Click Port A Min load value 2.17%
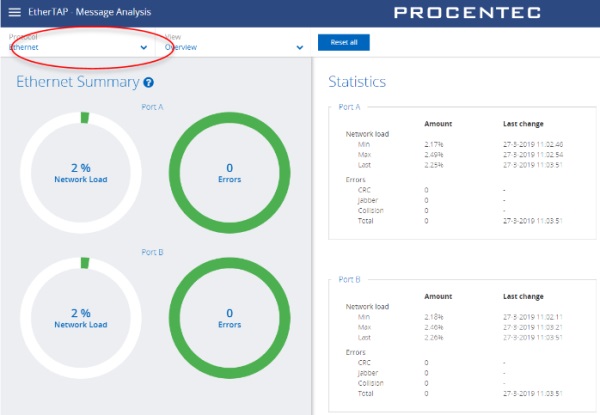Screen dimensions: 600x415 click(434, 145)
